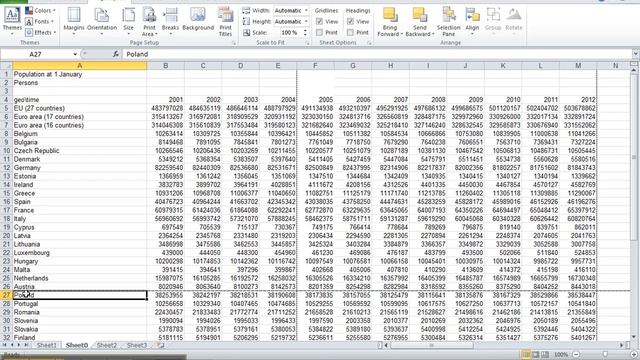Select the 2005 year header cell

coord(315,100)
